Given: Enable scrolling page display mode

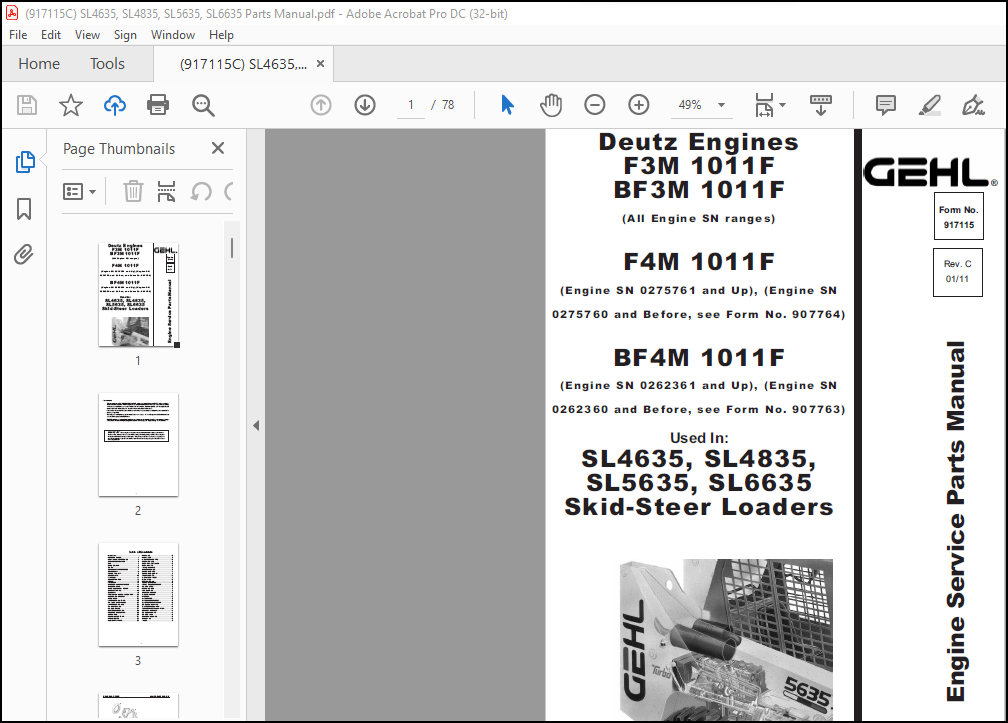Looking at the screenshot, I should point(820,105).
